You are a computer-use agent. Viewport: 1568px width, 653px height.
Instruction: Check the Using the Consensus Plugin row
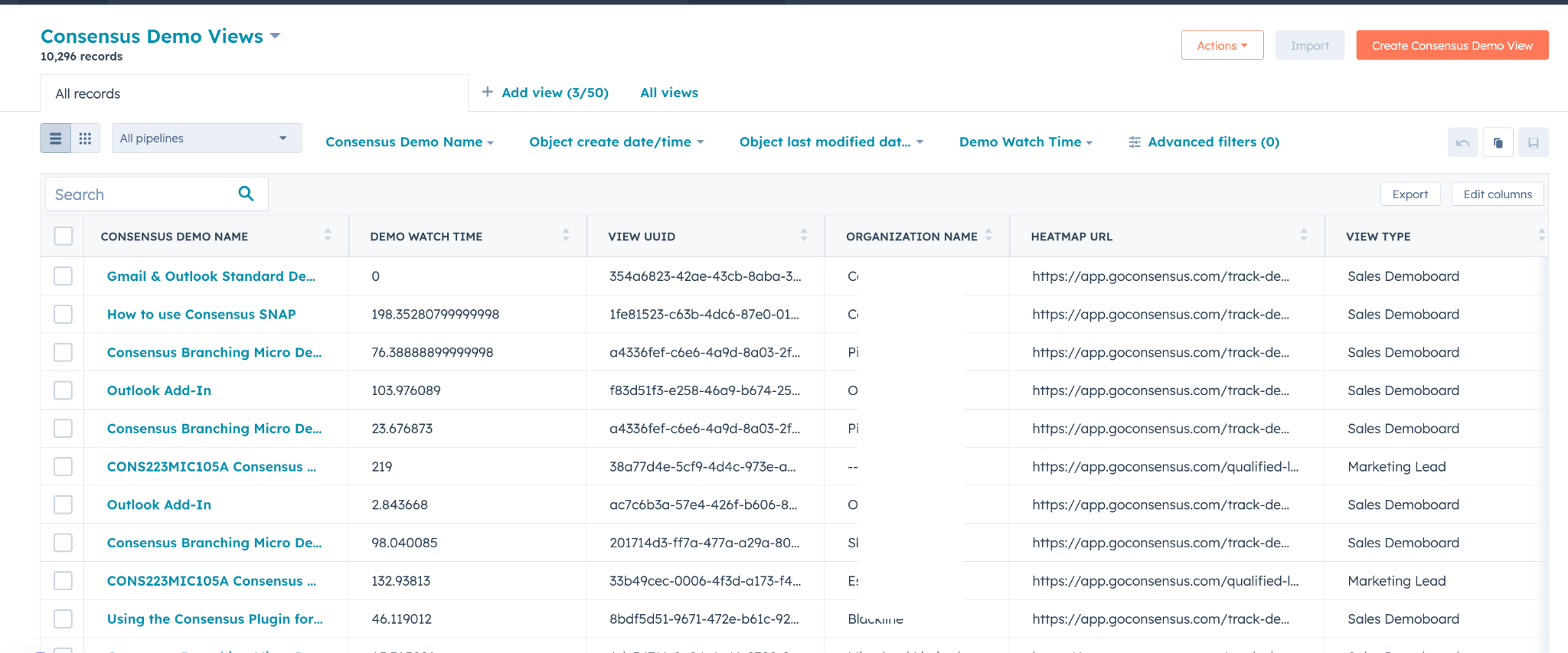(64, 619)
